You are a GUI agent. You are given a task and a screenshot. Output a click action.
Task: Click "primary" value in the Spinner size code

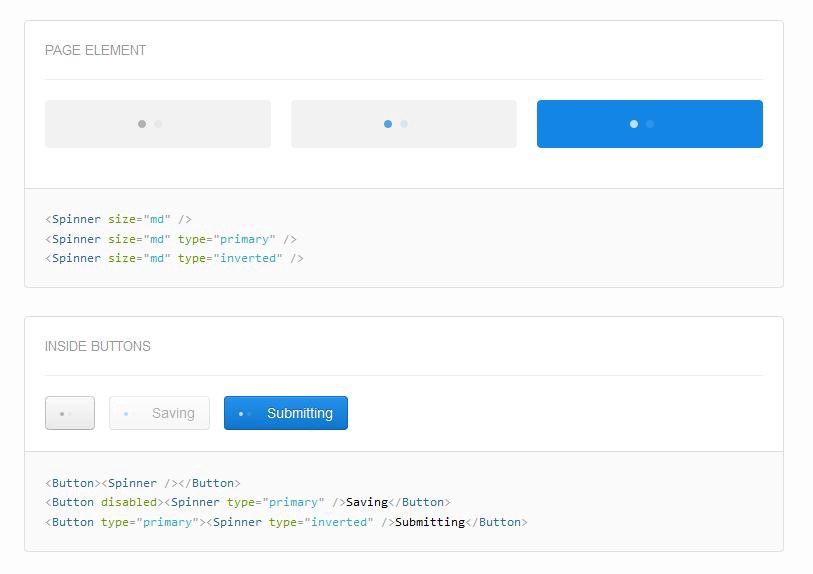click(x=244, y=239)
